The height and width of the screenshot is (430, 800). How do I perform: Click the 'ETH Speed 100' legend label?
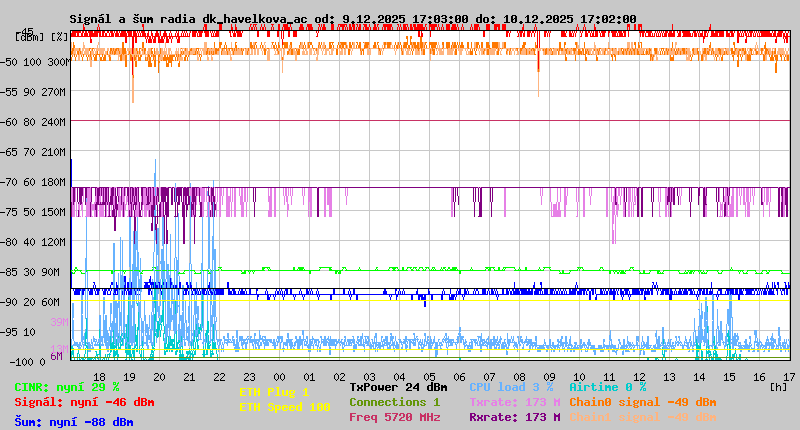[x=285, y=407]
